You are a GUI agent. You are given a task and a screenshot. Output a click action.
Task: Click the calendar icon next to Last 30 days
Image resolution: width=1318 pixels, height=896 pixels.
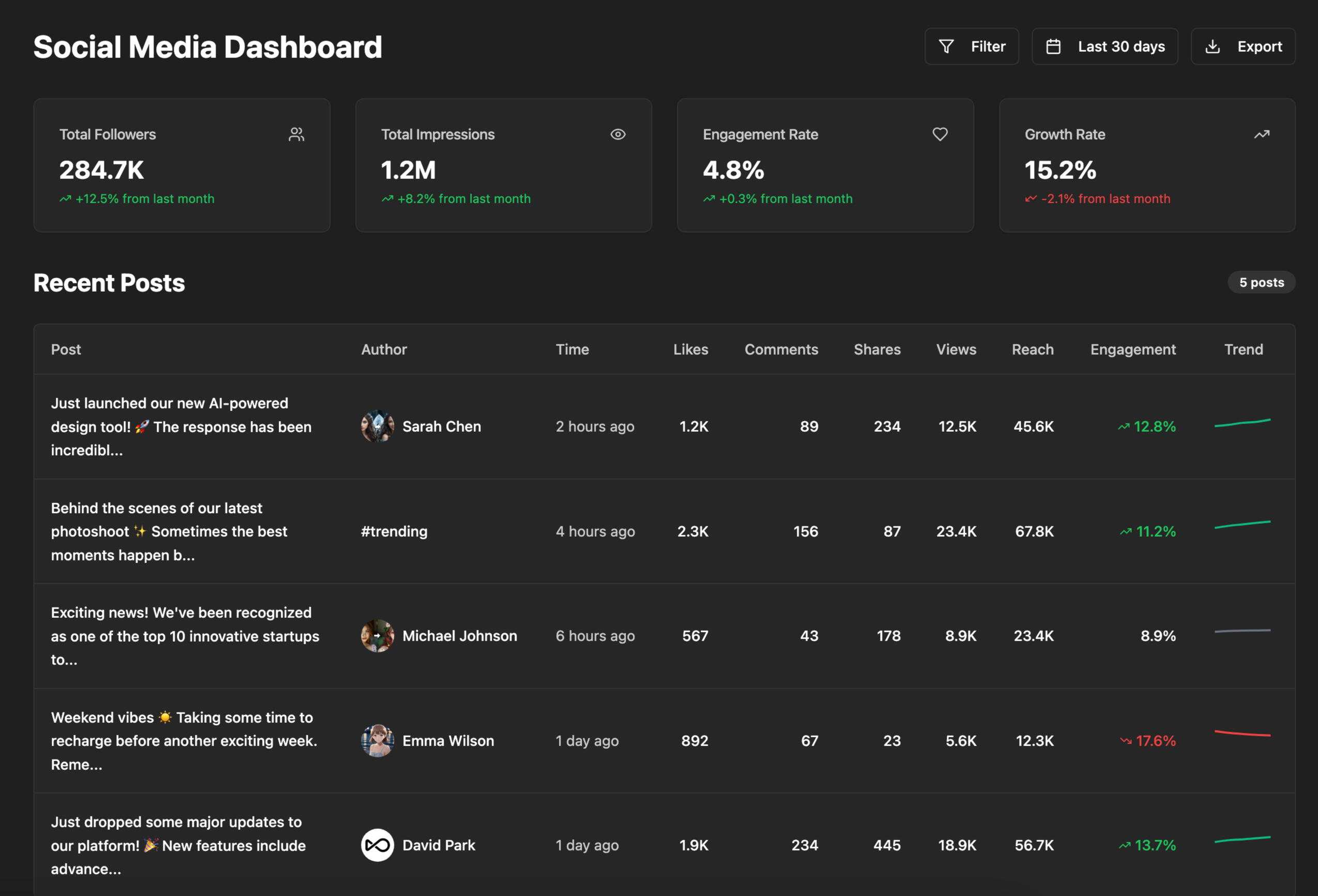coord(1053,47)
